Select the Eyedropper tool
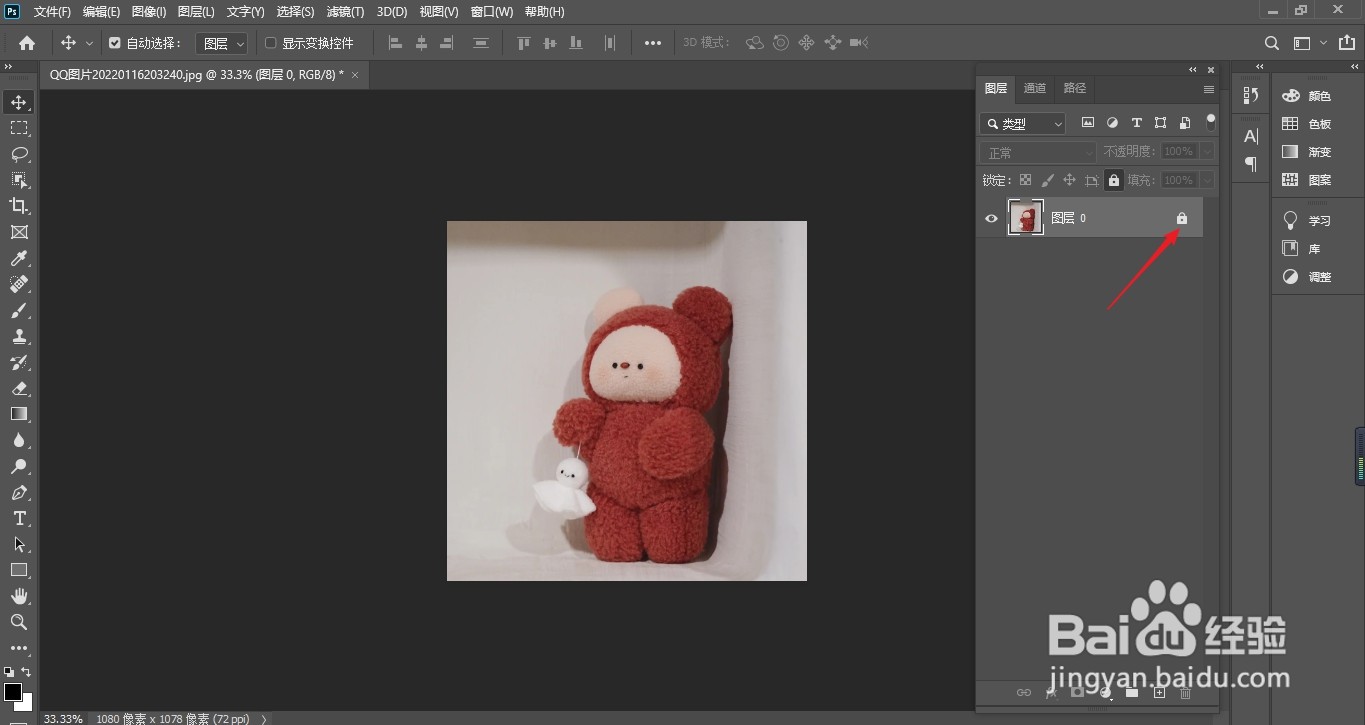Image resolution: width=1365 pixels, height=725 pixels. click(19, 258)
